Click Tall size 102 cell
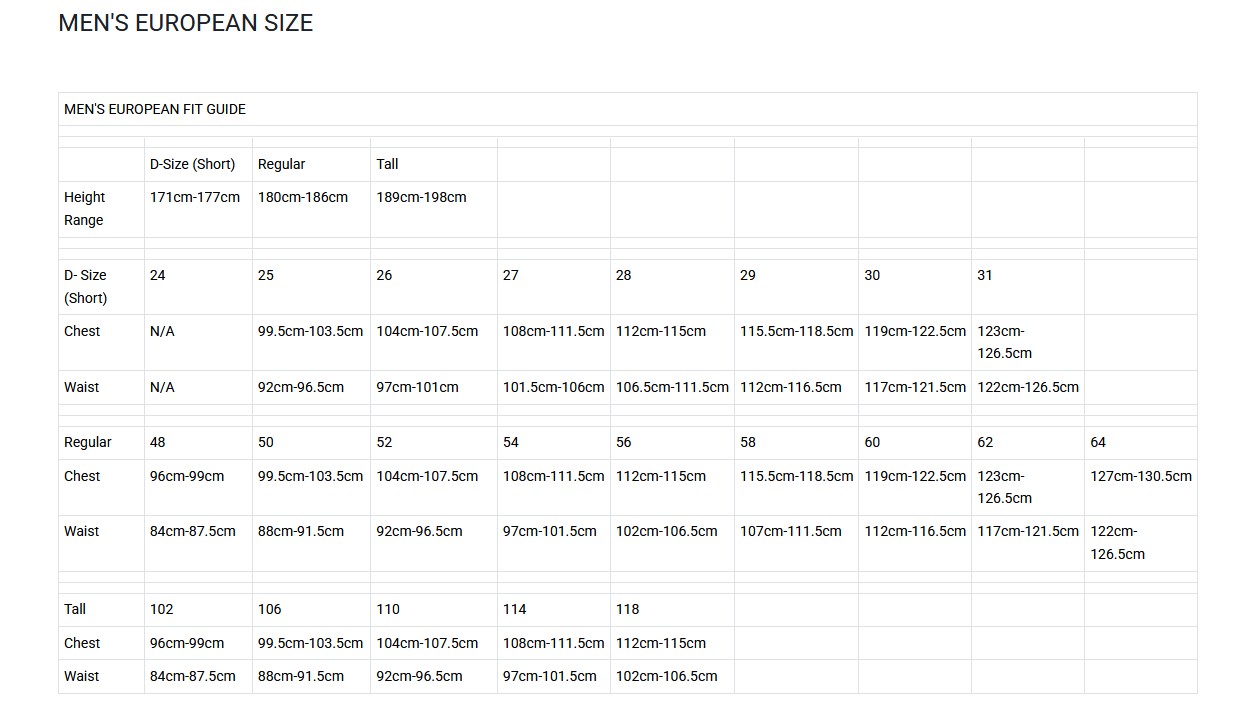 pos(161,609)
